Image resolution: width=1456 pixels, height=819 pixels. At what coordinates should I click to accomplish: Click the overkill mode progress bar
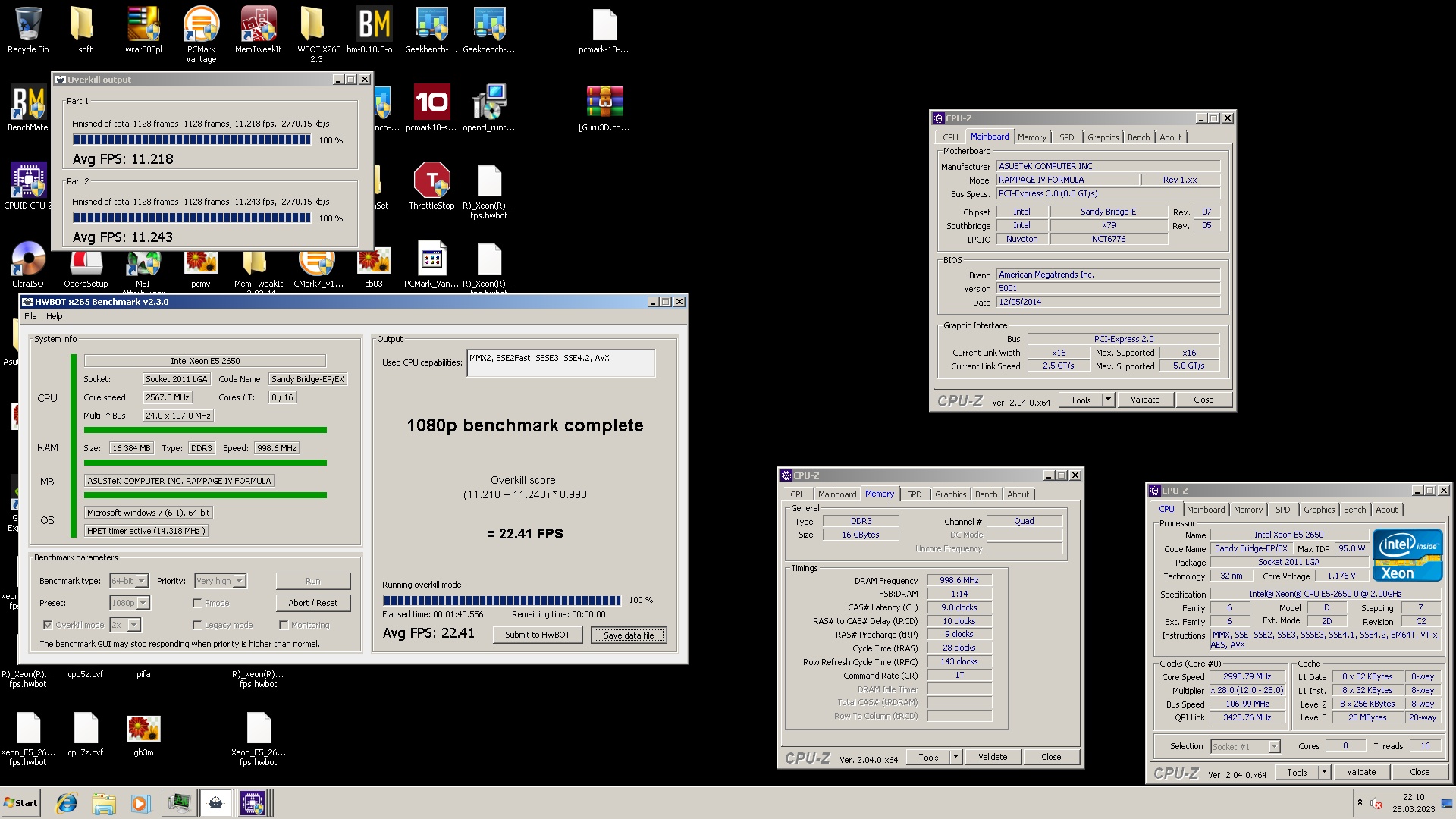tap(502, 600)
